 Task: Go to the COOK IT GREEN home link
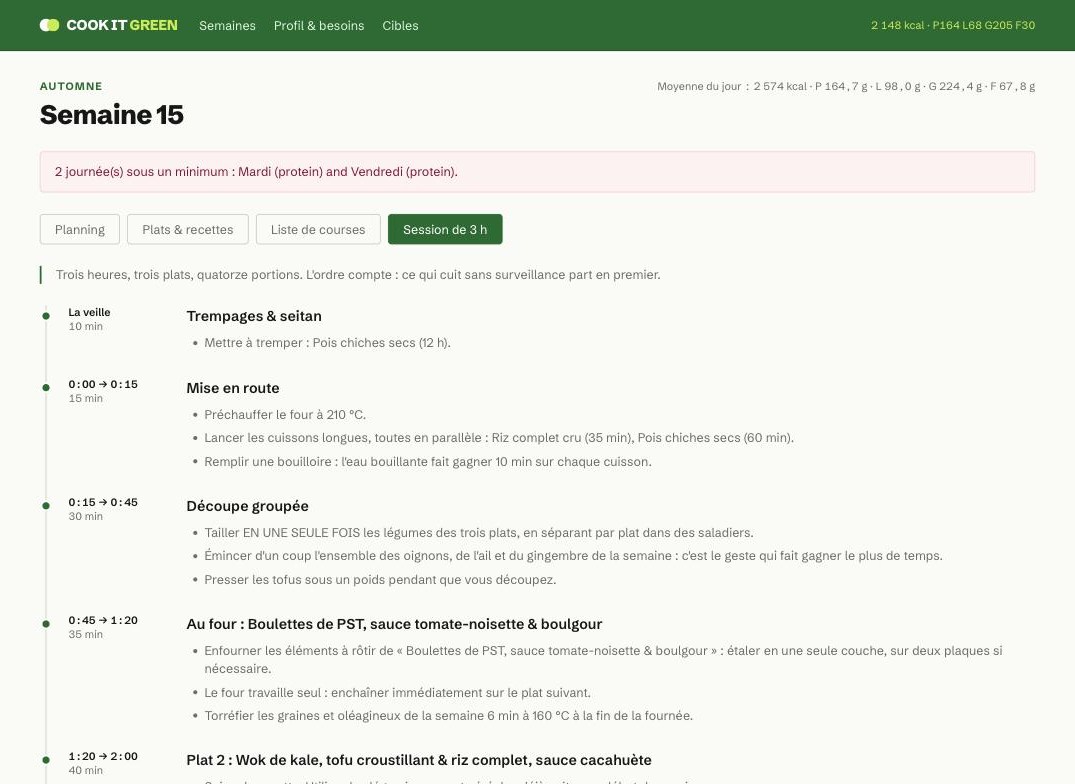[x=108, y=25]
